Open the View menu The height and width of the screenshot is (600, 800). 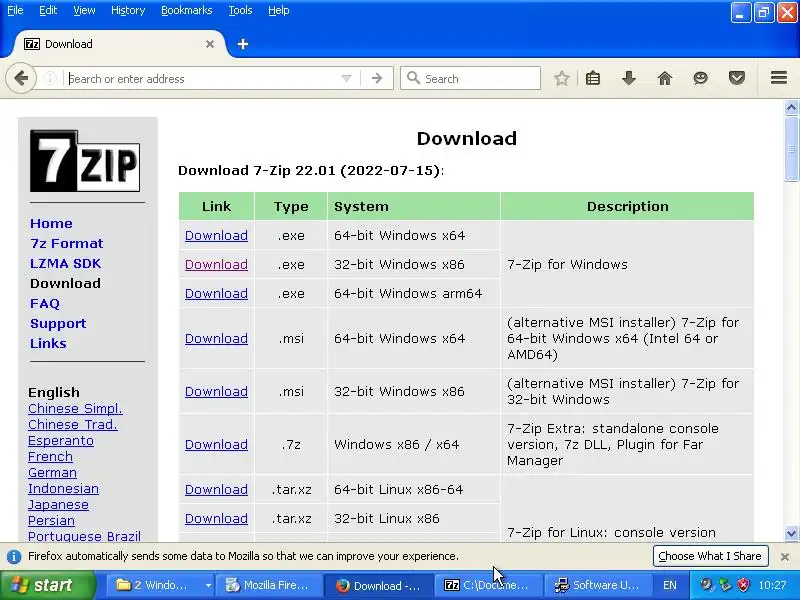[84, 10]
